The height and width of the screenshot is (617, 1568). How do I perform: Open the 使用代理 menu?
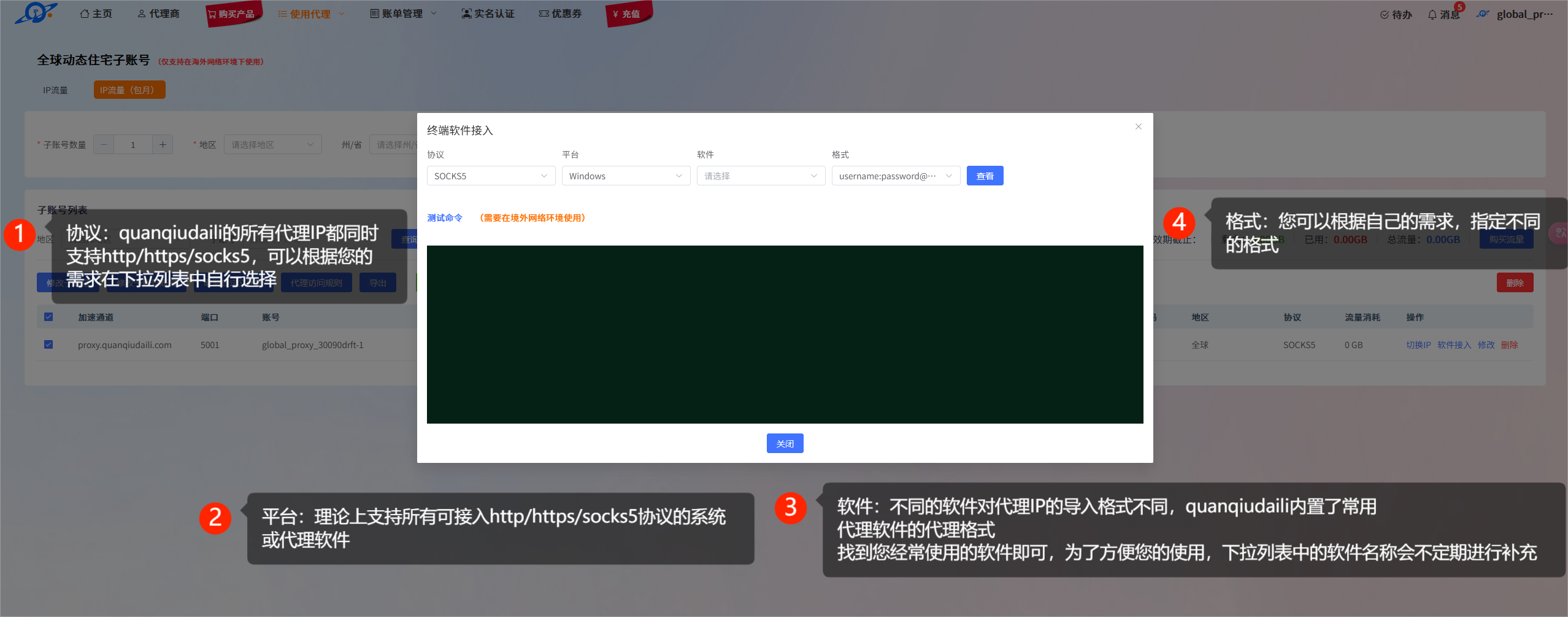pyautogui.click(x=310, y=13)
